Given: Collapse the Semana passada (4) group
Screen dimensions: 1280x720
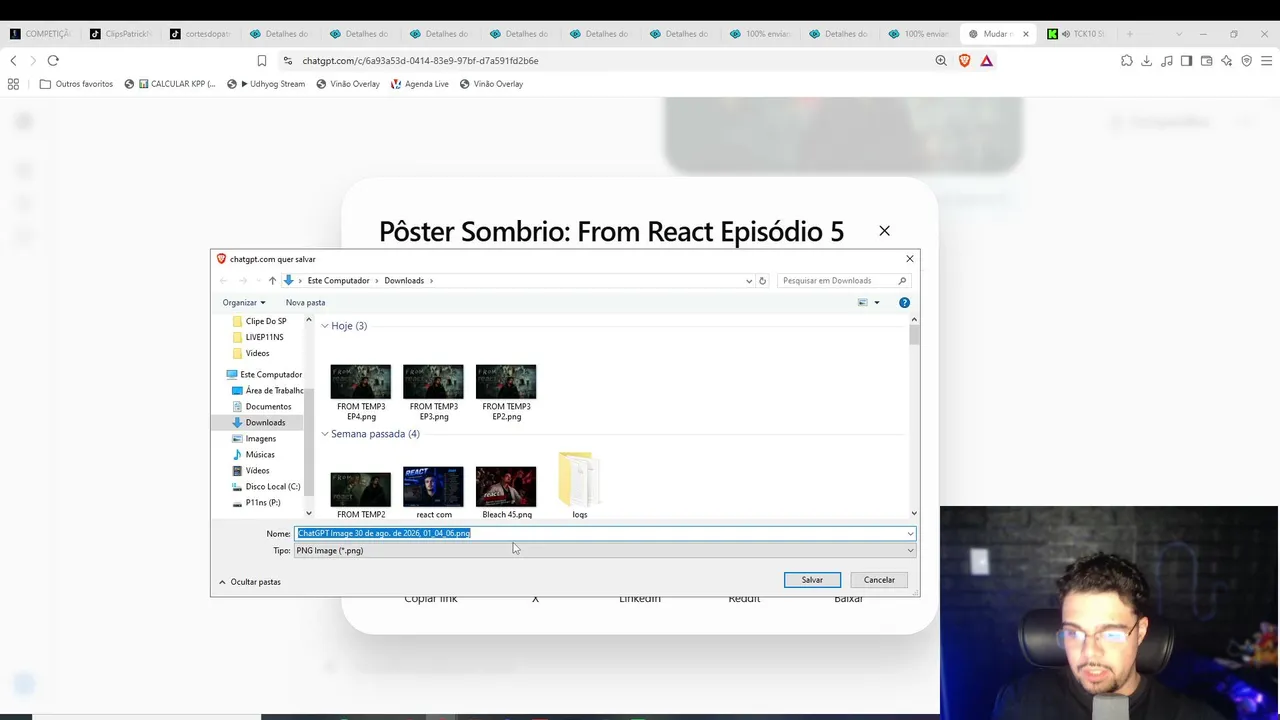Looking at the screenshot, I should pos(325,434).
